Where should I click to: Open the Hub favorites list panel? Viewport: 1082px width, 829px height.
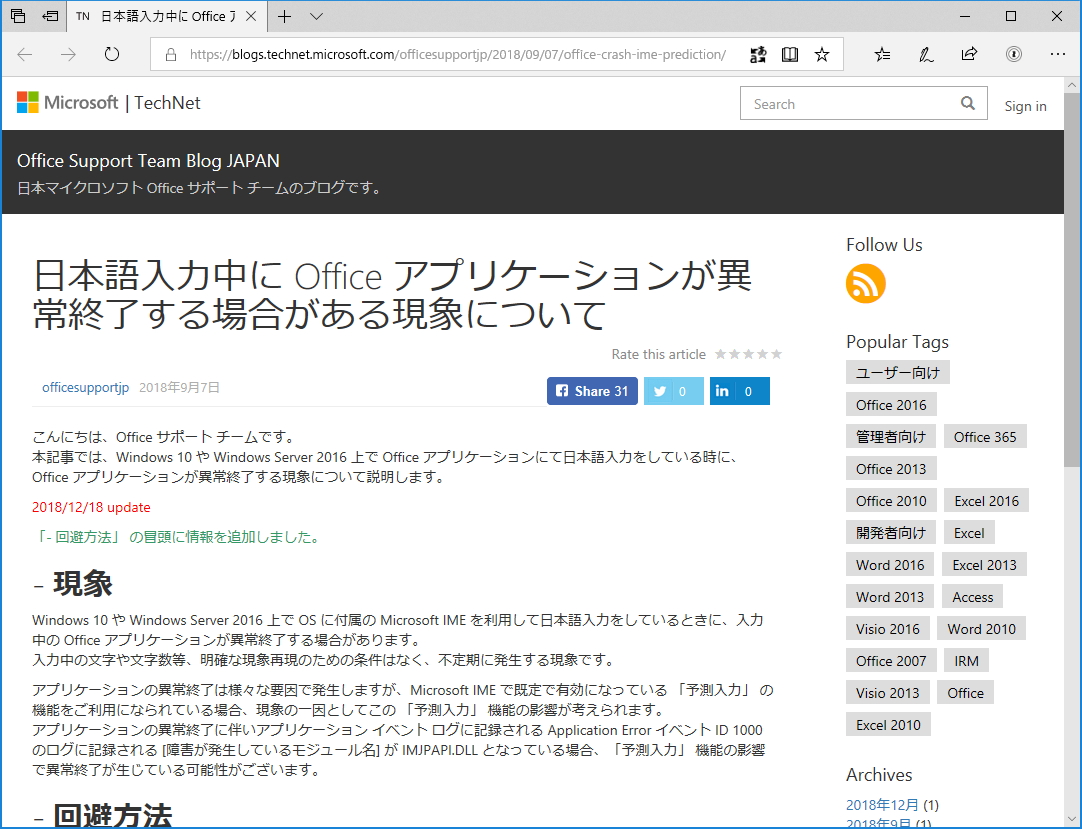tap(881, 54)
